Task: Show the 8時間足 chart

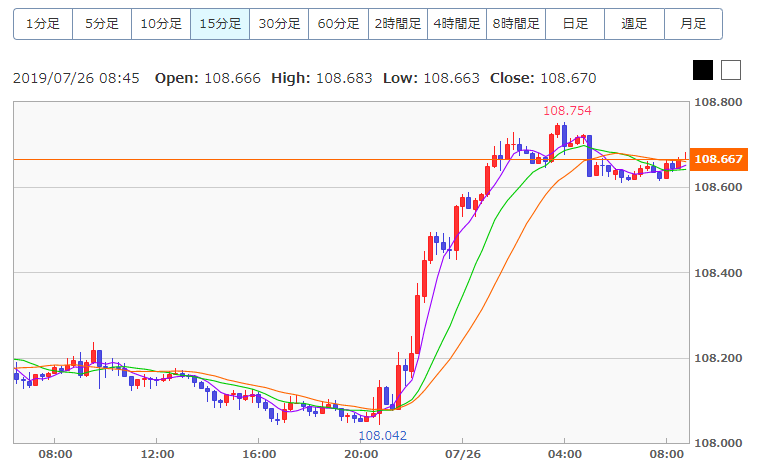Action: pyautogui.click(x=516, y=24)
